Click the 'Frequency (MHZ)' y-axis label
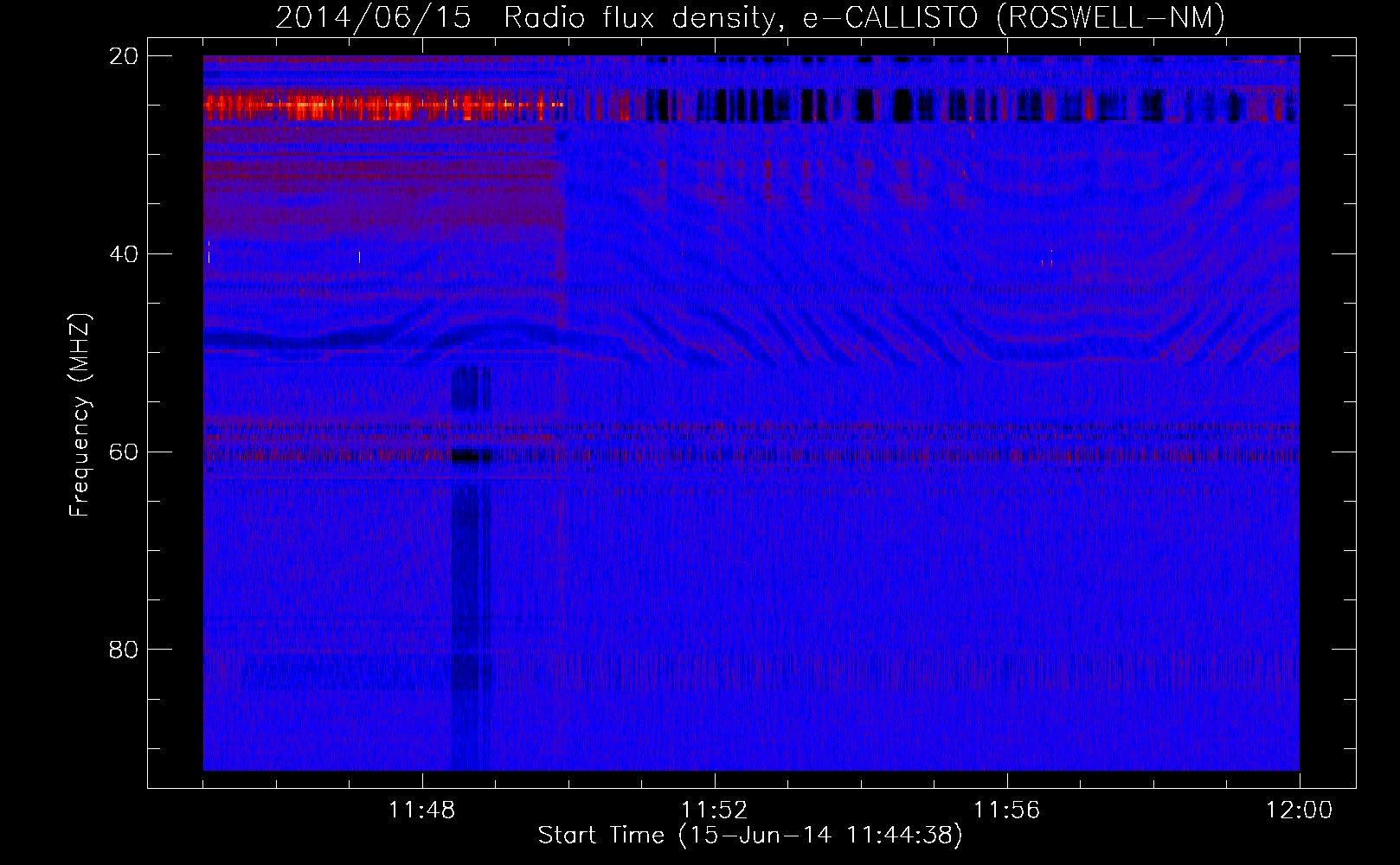The width and height of the screenshot is (1400, 865). point(80,415)
